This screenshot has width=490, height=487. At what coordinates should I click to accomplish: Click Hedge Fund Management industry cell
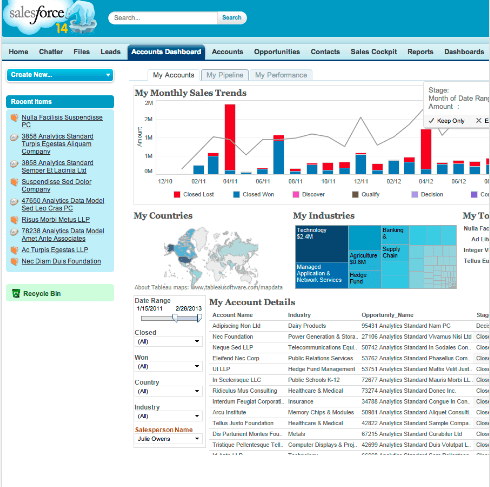321,369
